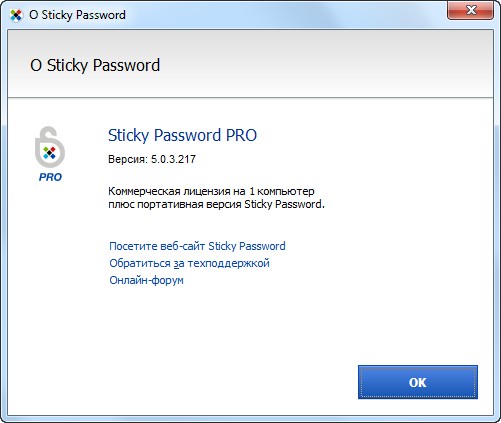Click the blue italic PRO label under logo

(x=50, y=177)
